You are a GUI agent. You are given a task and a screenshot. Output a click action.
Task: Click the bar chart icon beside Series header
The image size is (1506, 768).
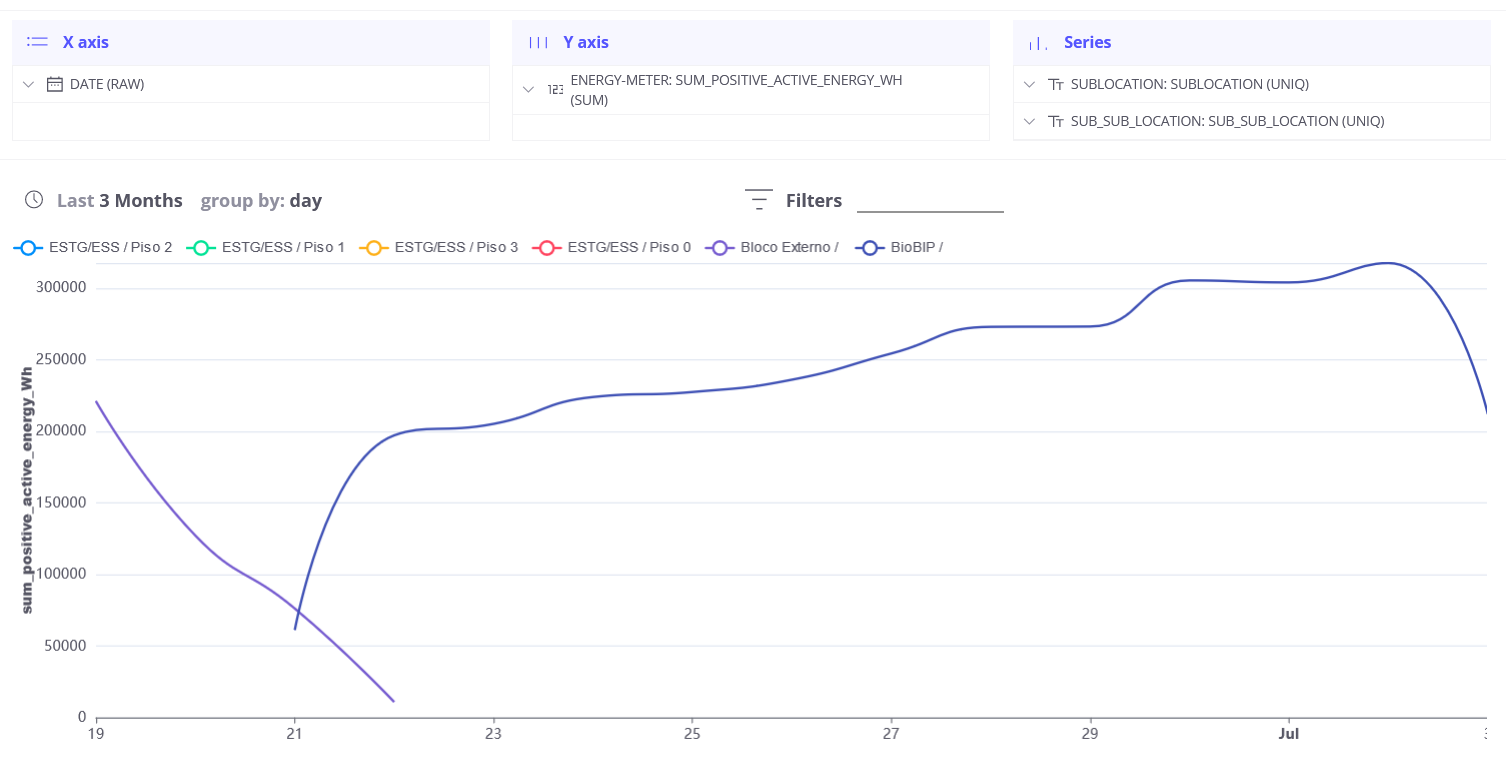click(x=1037, y=43)
